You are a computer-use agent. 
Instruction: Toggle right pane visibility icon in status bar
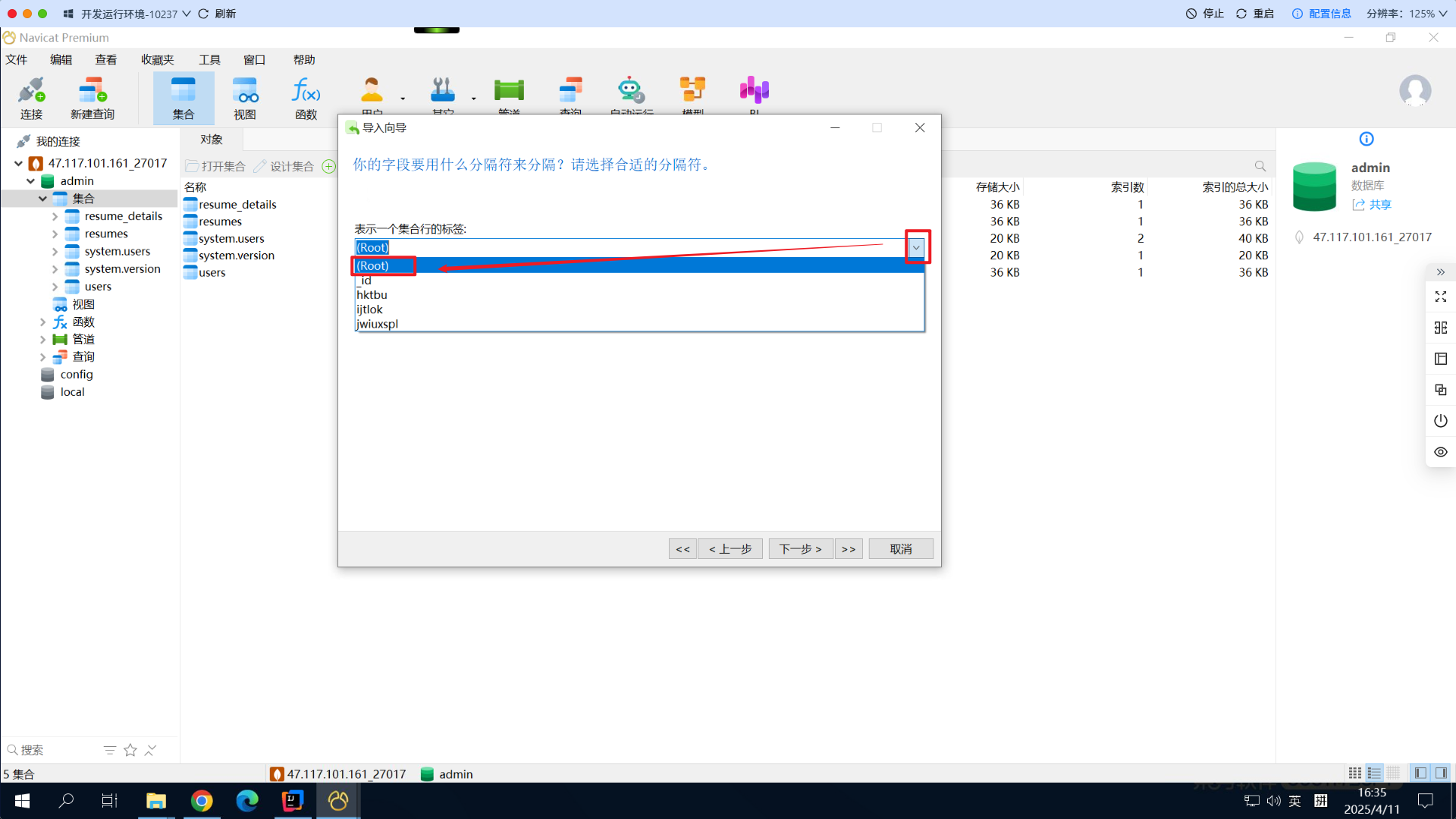(x=1441, y=773)
